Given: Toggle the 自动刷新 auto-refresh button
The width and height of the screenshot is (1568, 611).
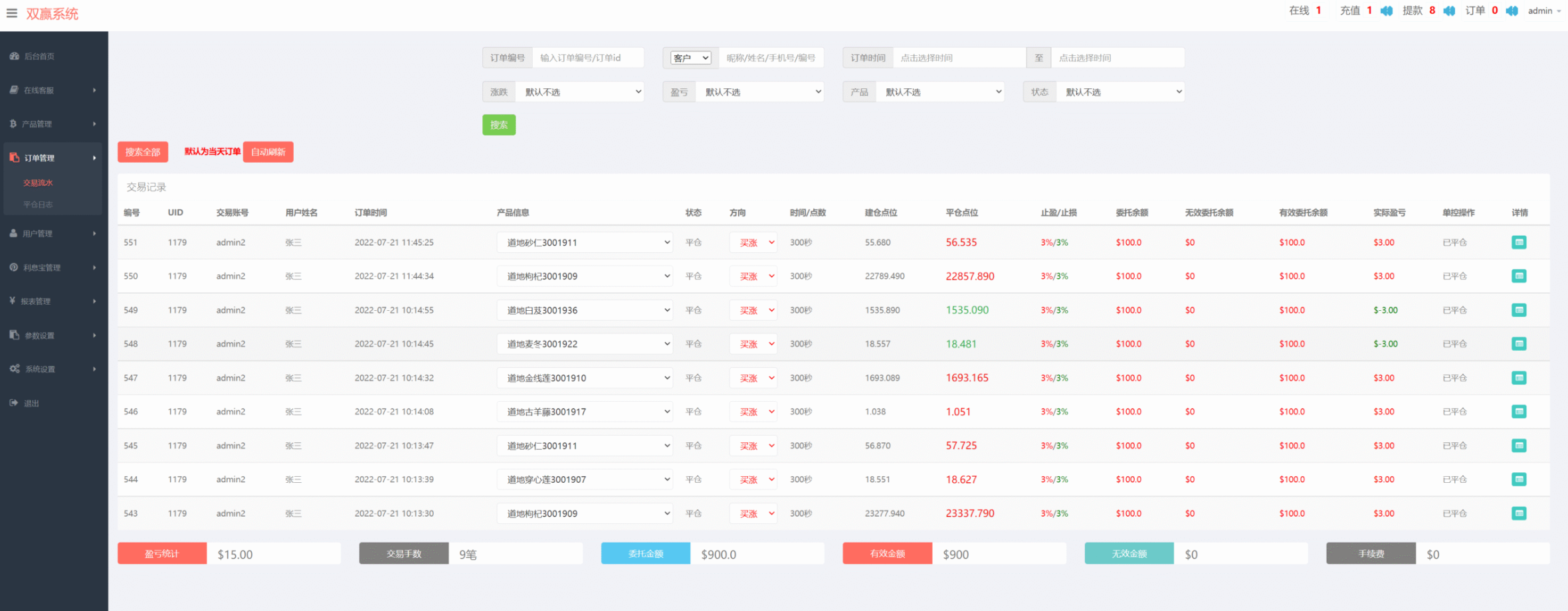Looking at the screenshot, I should pyautogui.click(x=268, y=152).
